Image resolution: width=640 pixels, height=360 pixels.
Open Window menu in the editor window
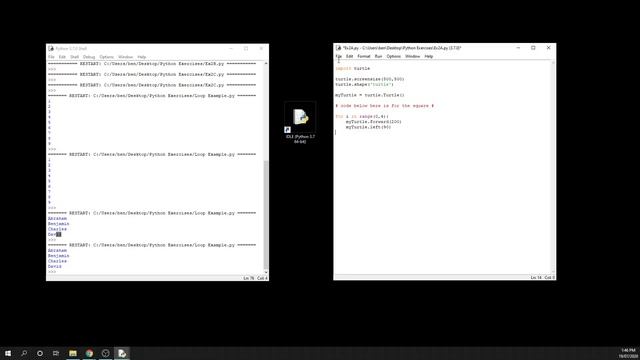click(x=413, y=56)
